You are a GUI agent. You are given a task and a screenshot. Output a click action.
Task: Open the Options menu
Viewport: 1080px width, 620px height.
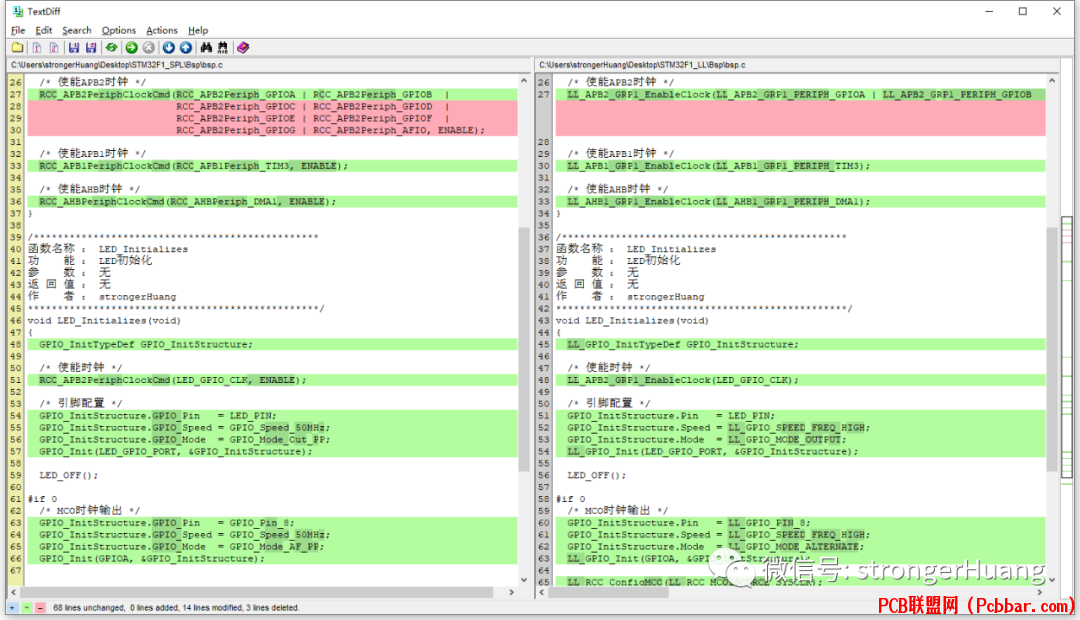(x=118, y=30)
